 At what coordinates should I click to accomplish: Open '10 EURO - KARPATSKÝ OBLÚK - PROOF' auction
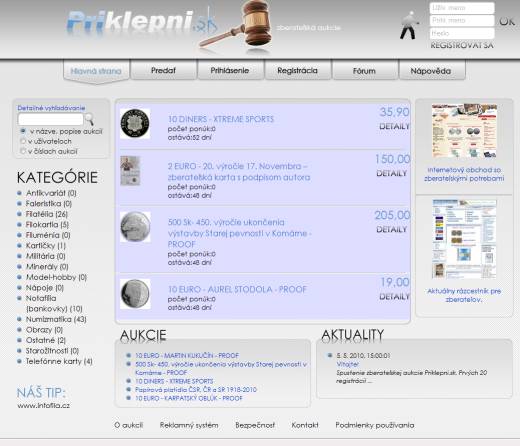189,398
